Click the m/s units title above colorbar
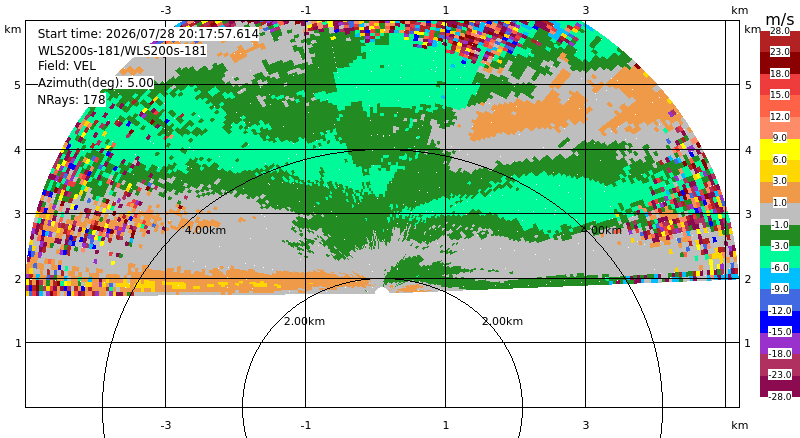Image resolution: width=800 pixels, height=438 pixels. 780,19
